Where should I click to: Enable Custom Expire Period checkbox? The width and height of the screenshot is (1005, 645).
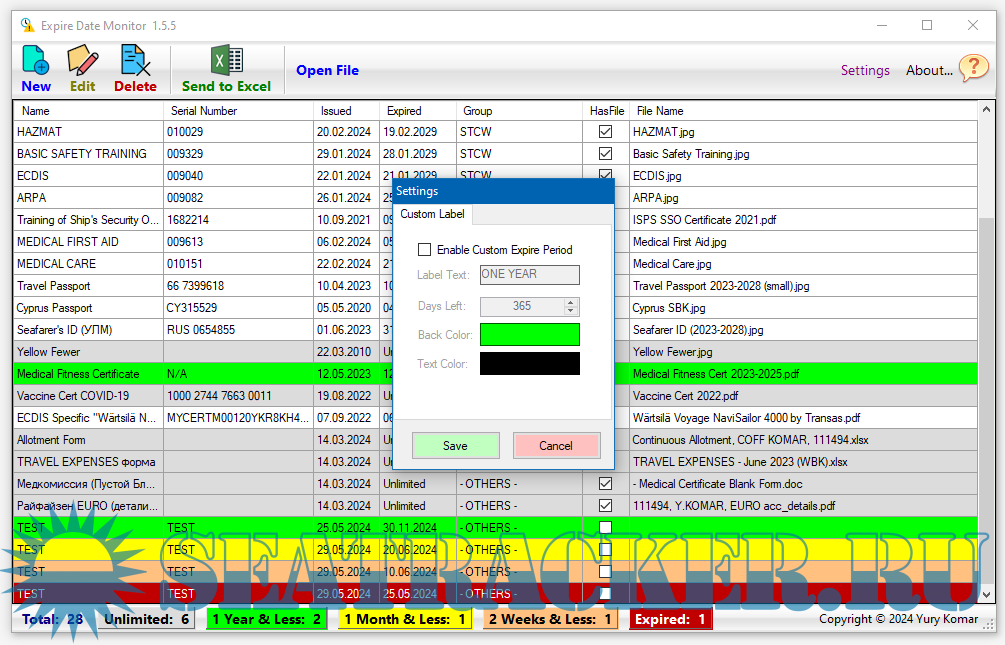(425, 250)
